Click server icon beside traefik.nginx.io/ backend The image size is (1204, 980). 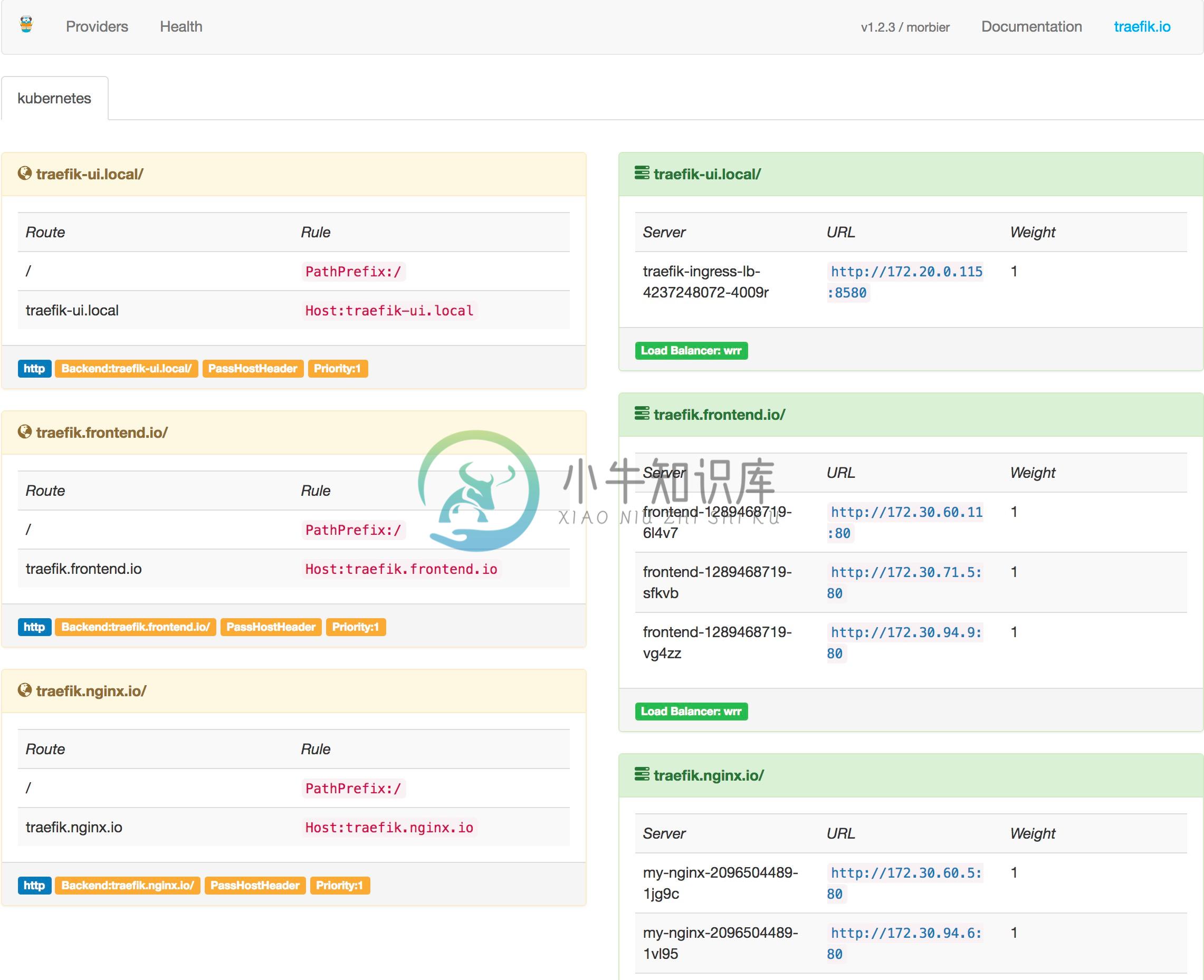click(642, 774)
